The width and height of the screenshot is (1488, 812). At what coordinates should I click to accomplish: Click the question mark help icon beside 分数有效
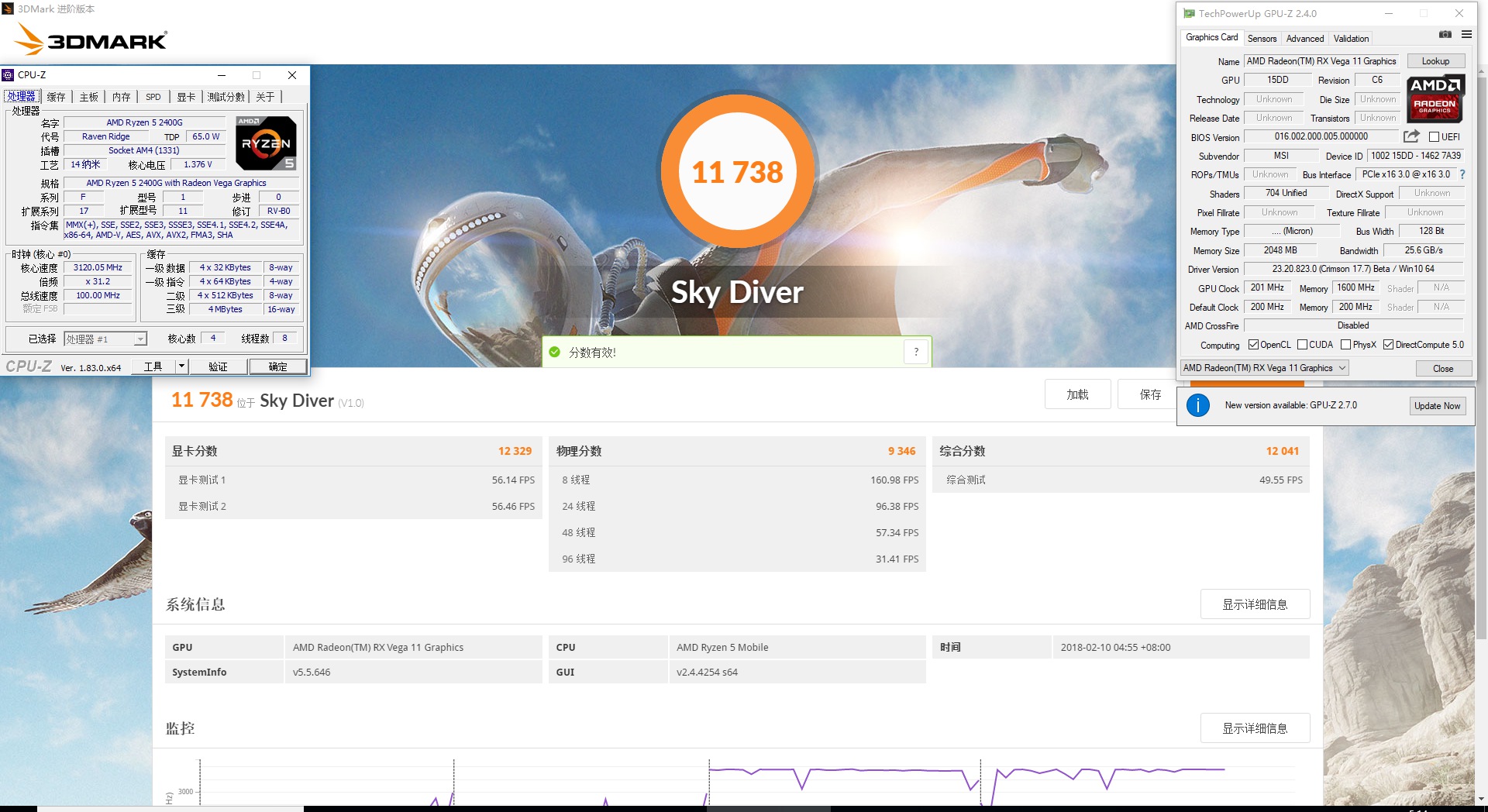tap(916, 352)
